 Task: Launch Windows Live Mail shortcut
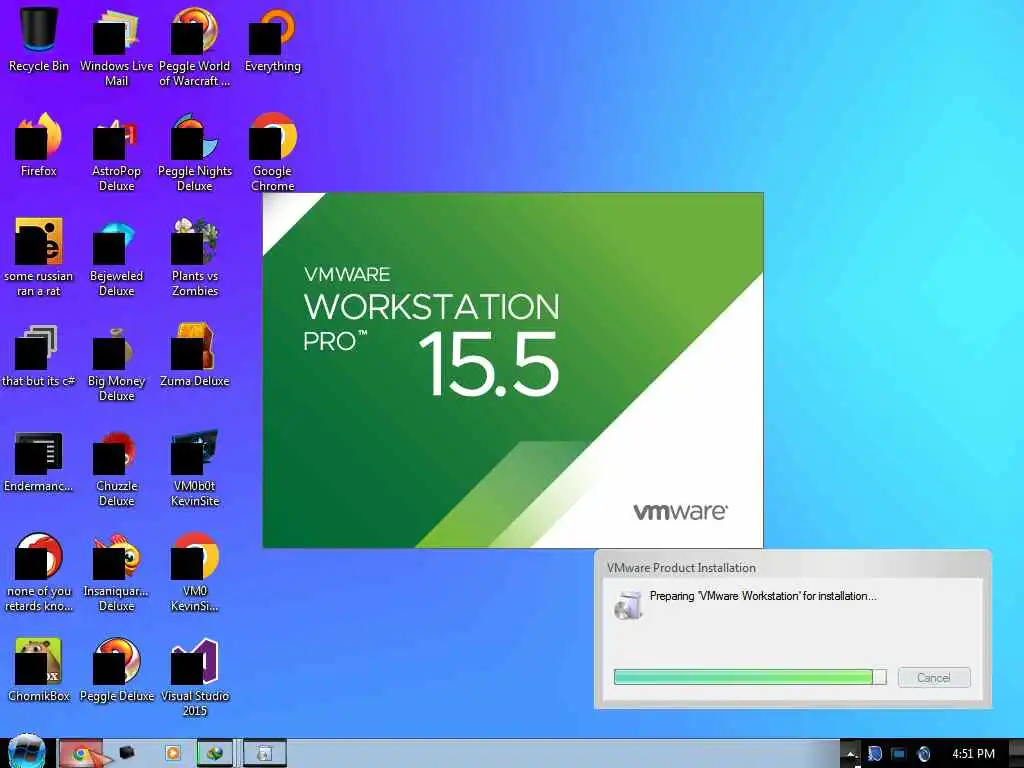[116, 47]
